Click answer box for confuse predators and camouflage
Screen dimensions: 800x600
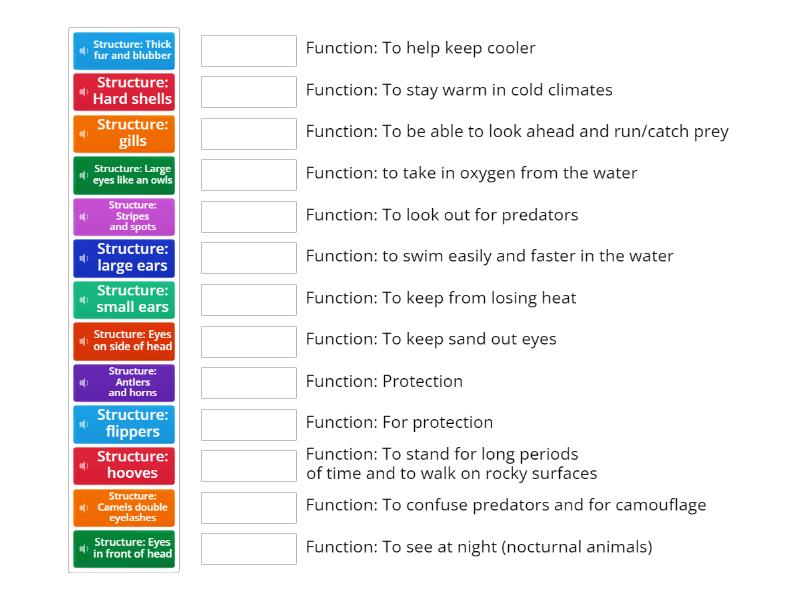pyautogui.click(x=249, y=507)
